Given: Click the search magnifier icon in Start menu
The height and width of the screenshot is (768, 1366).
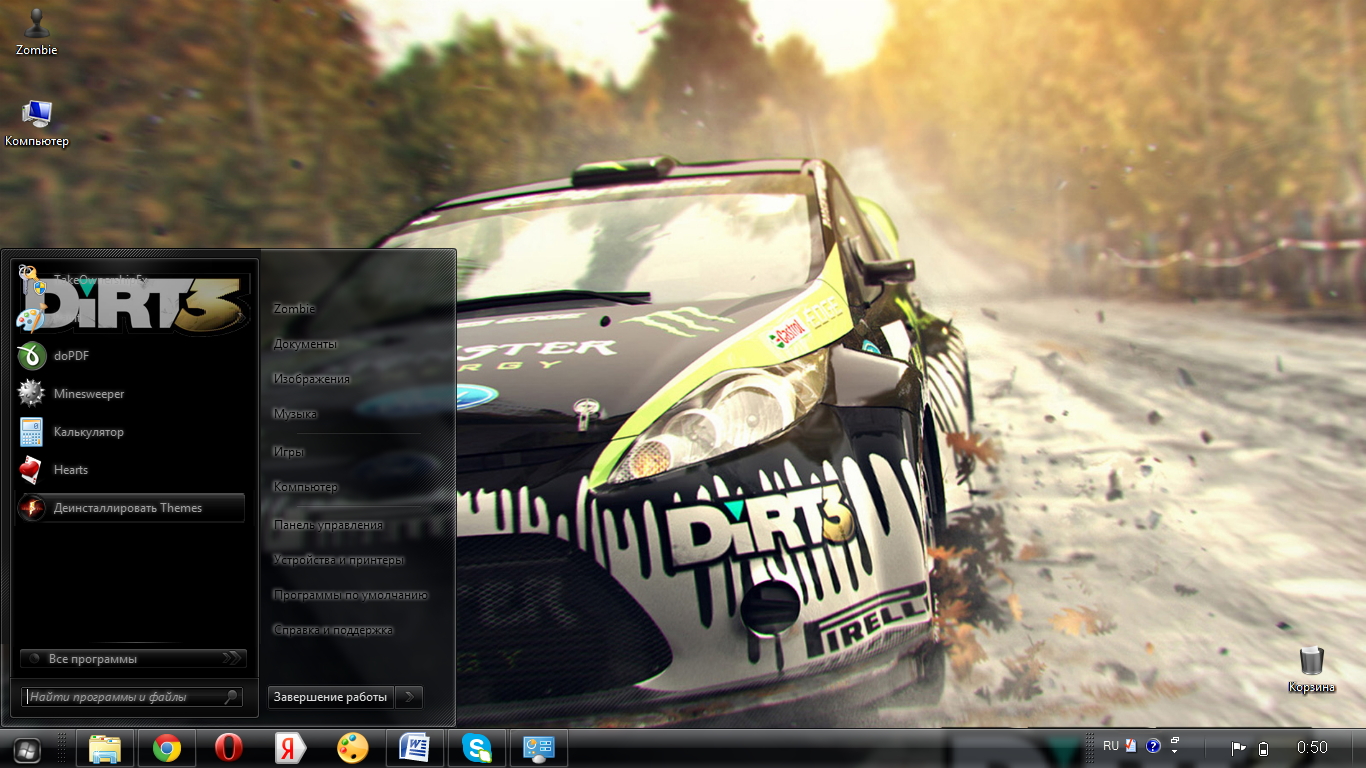Looking at the screenshot, I should pos(231,697).
